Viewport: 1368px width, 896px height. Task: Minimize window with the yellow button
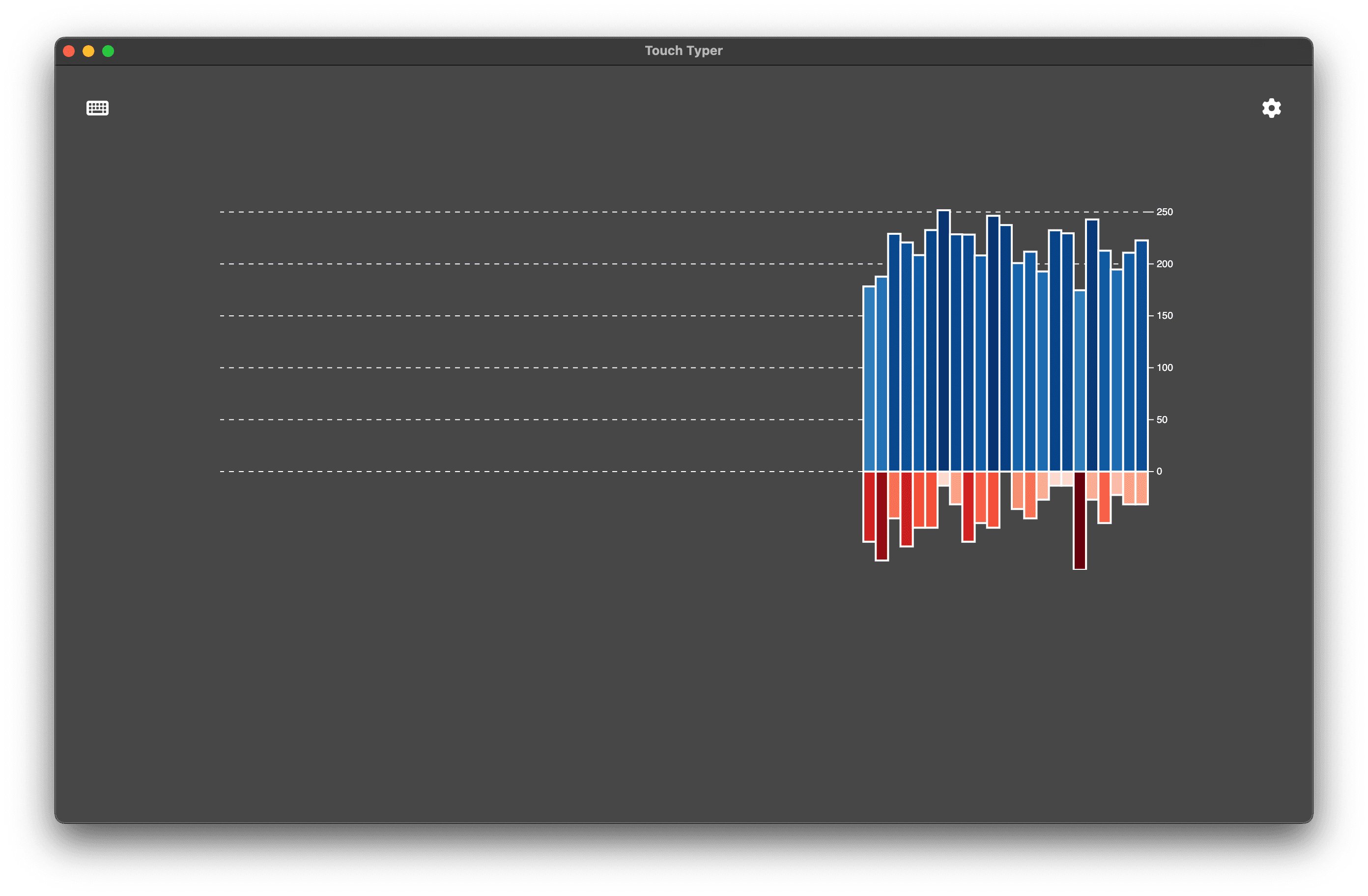pos(88,51)
